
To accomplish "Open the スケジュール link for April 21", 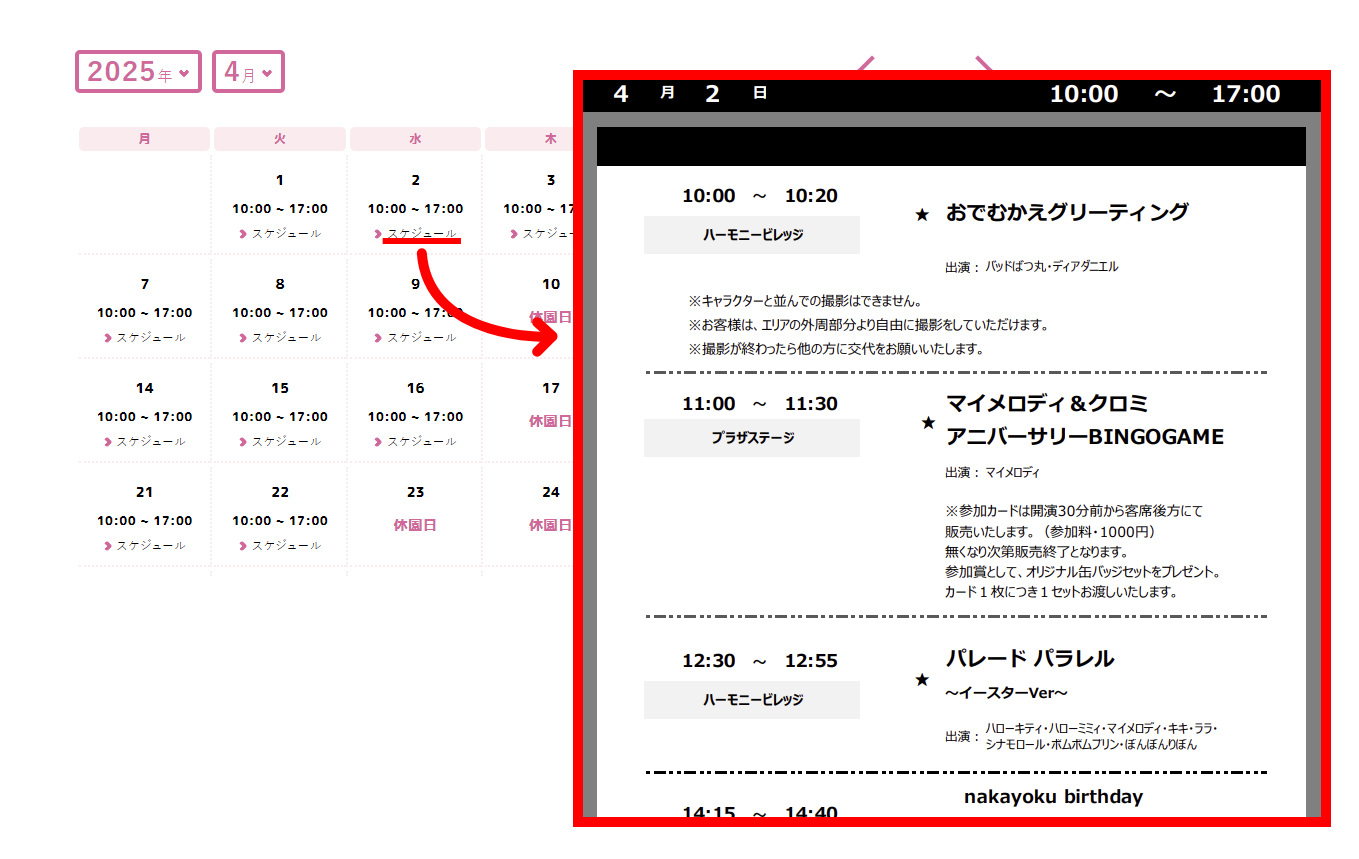I will pos(145,545).
